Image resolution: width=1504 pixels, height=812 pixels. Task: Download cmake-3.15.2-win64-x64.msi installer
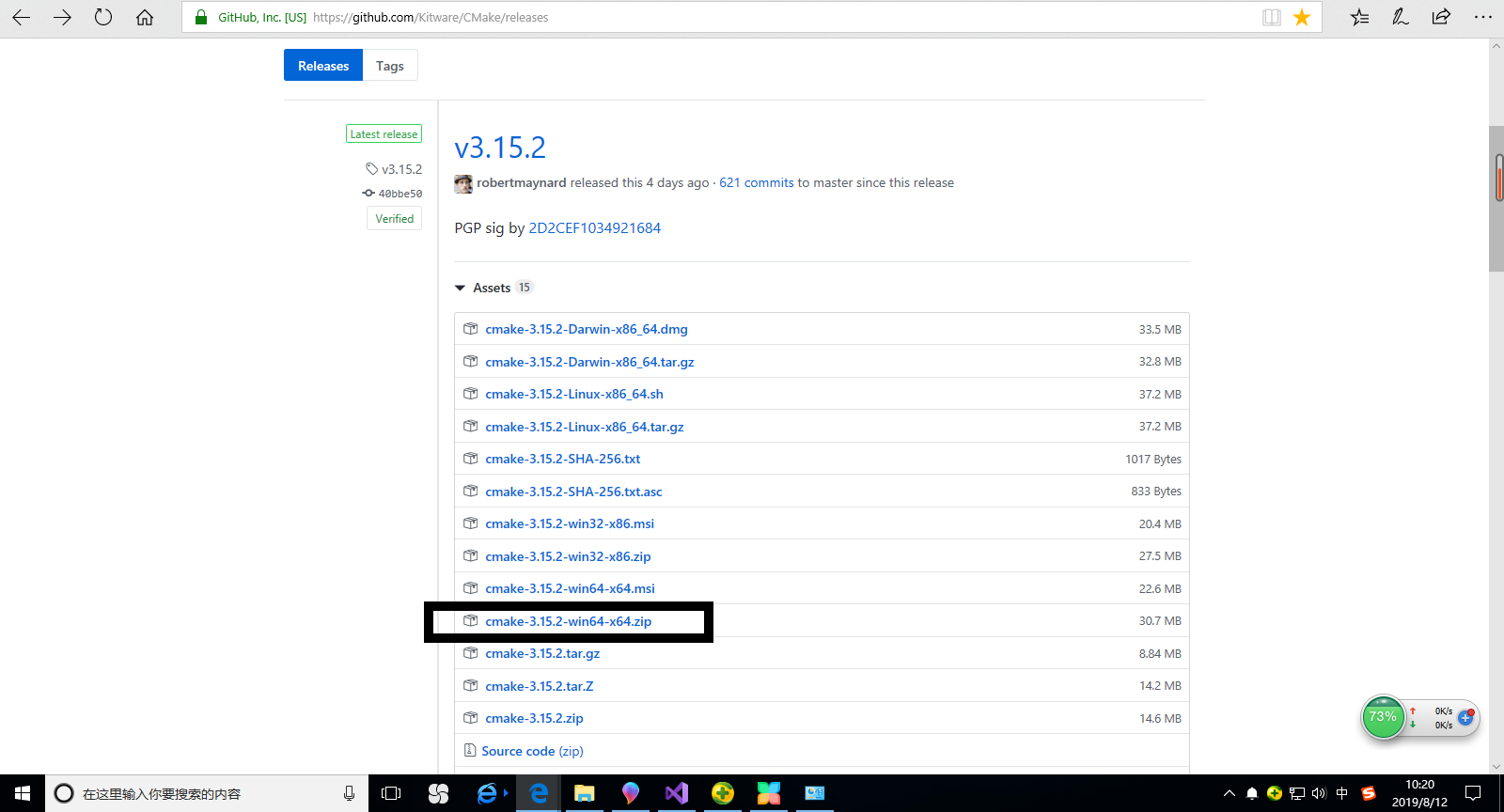tap(570, 588)
